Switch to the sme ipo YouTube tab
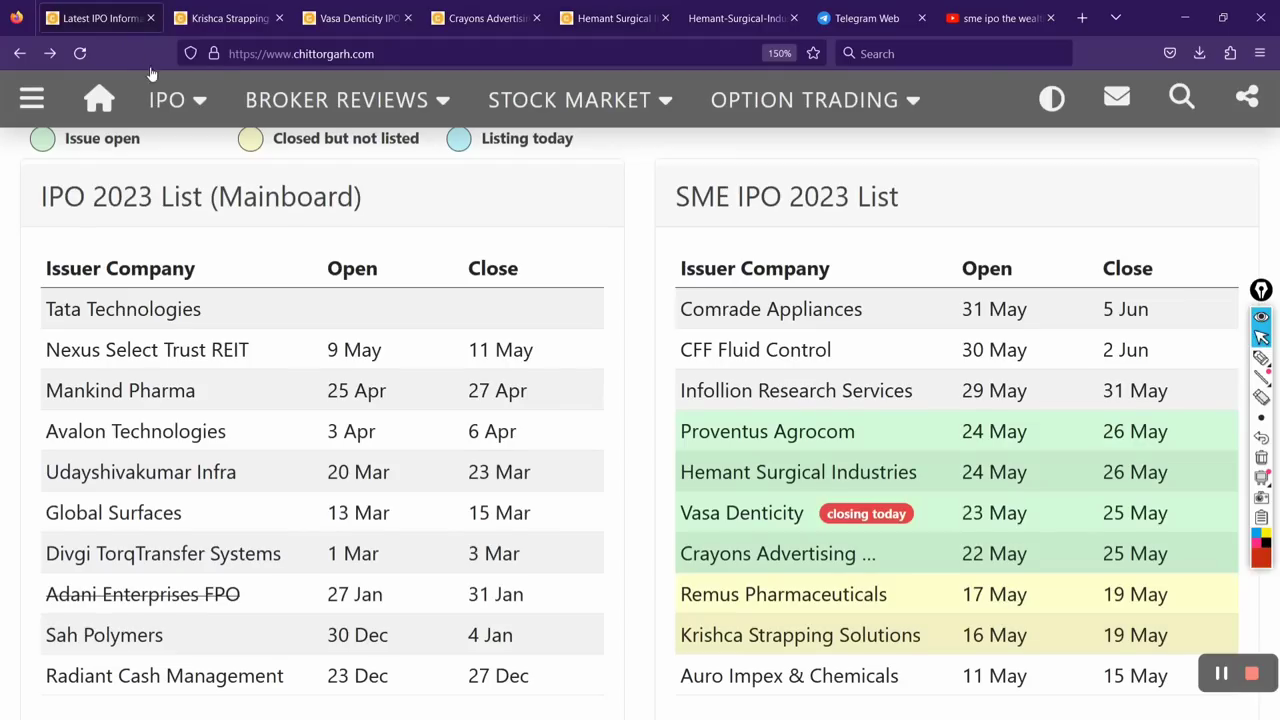This screenshot has width=1280, height=720. click(x=1000, y=18)
